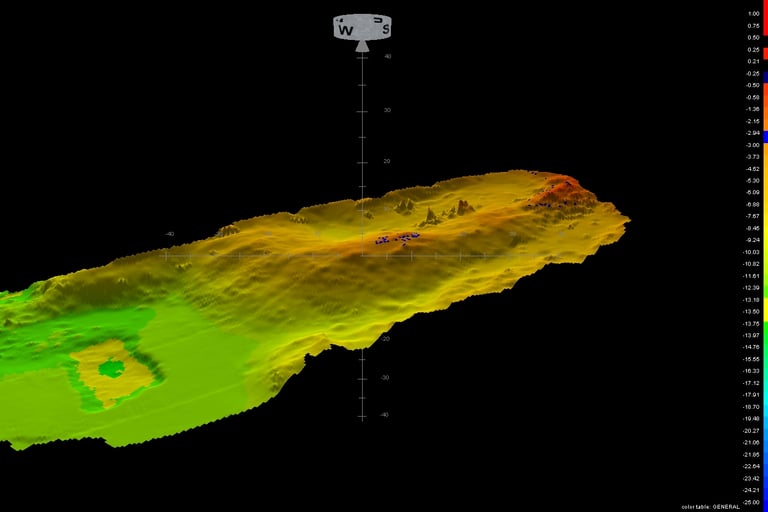Click the red-orange peak on the terrain ridge
The height and width of the screenshot is (512, 768).
[x=563, y=189]
